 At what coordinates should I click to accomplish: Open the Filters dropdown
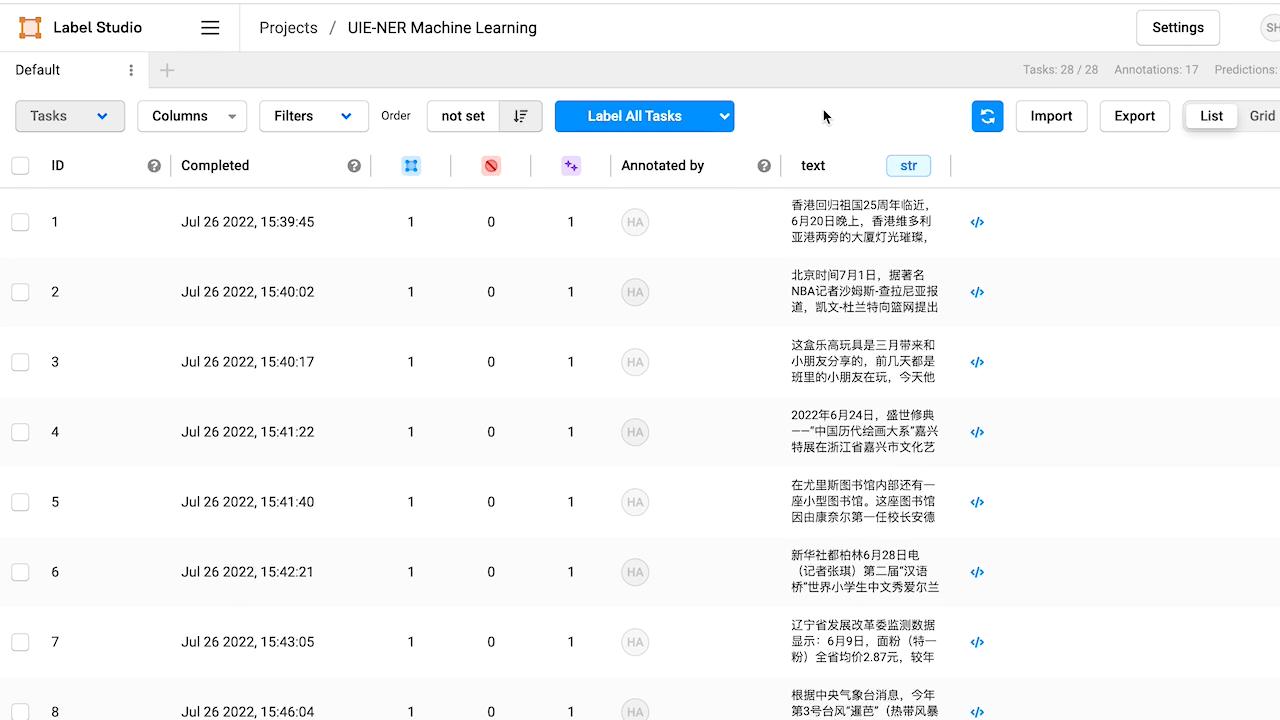coord(313,116)
